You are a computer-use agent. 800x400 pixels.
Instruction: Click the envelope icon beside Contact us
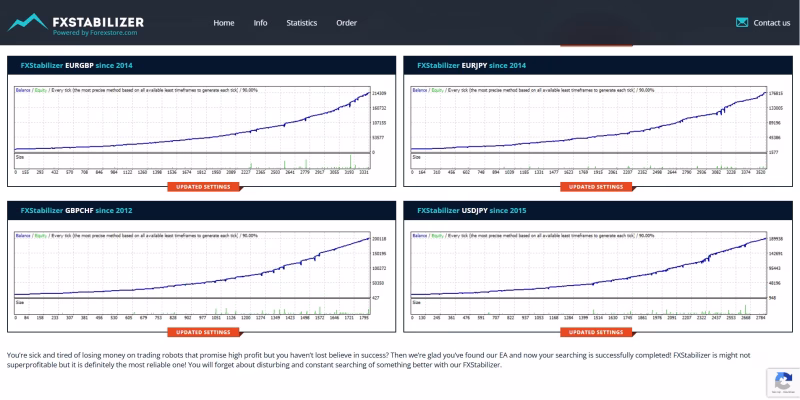tap(742, 22)
